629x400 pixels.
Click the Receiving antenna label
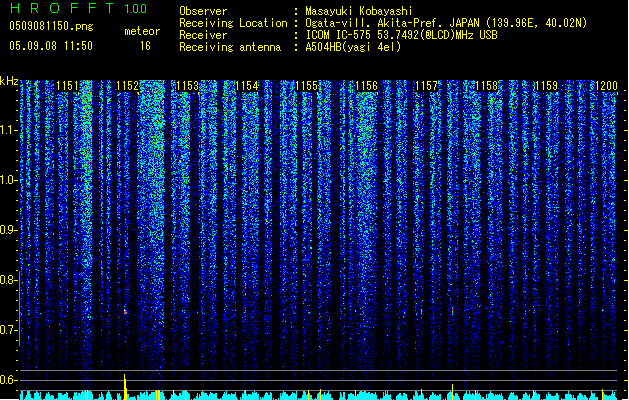pyautogui.click(x=230, y=47)
